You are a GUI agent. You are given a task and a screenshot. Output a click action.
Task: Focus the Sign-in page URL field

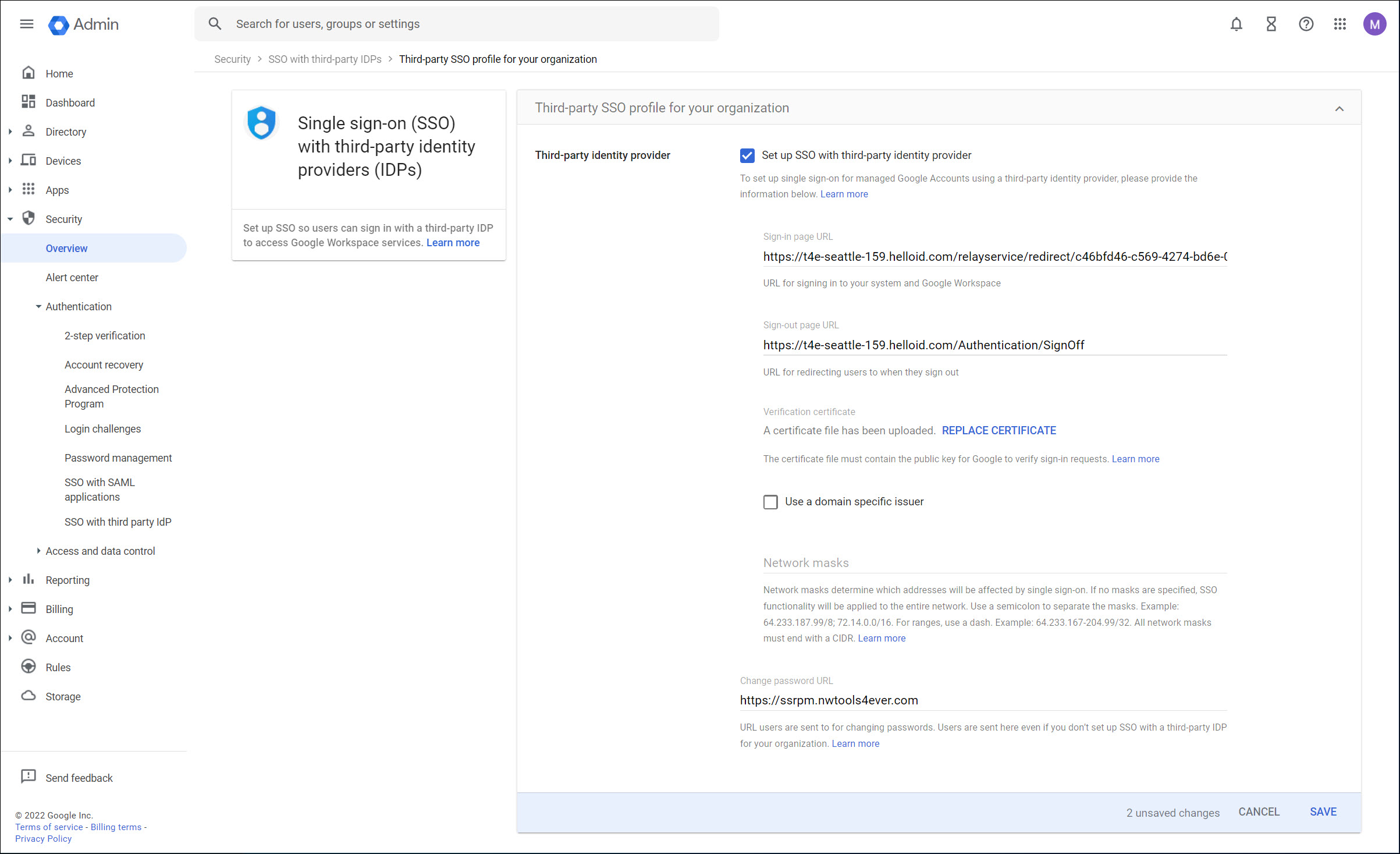point(995,257)
